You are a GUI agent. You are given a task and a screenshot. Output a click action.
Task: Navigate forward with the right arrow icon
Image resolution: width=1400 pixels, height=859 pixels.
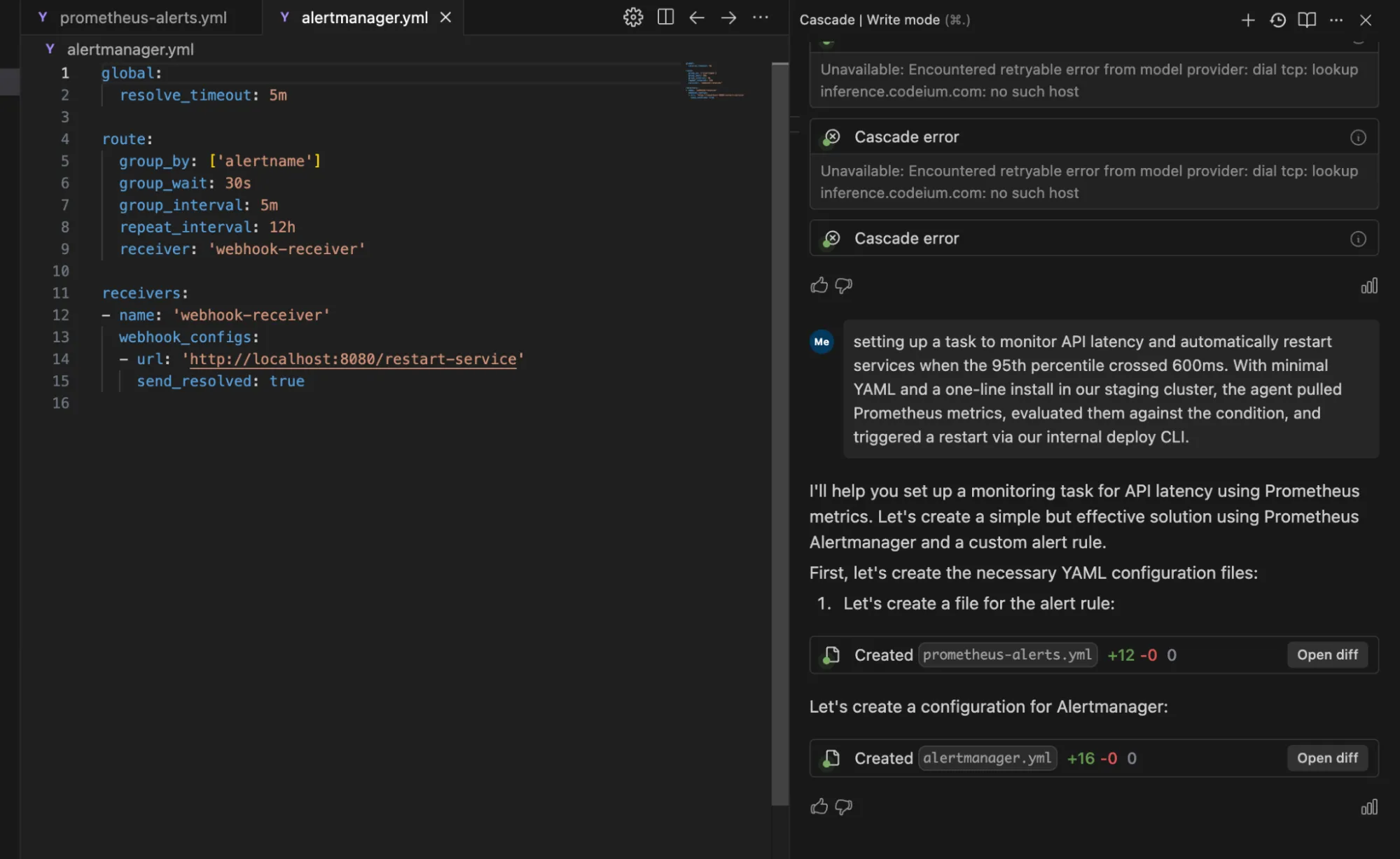pyautogui.click(x=728, y=18)
